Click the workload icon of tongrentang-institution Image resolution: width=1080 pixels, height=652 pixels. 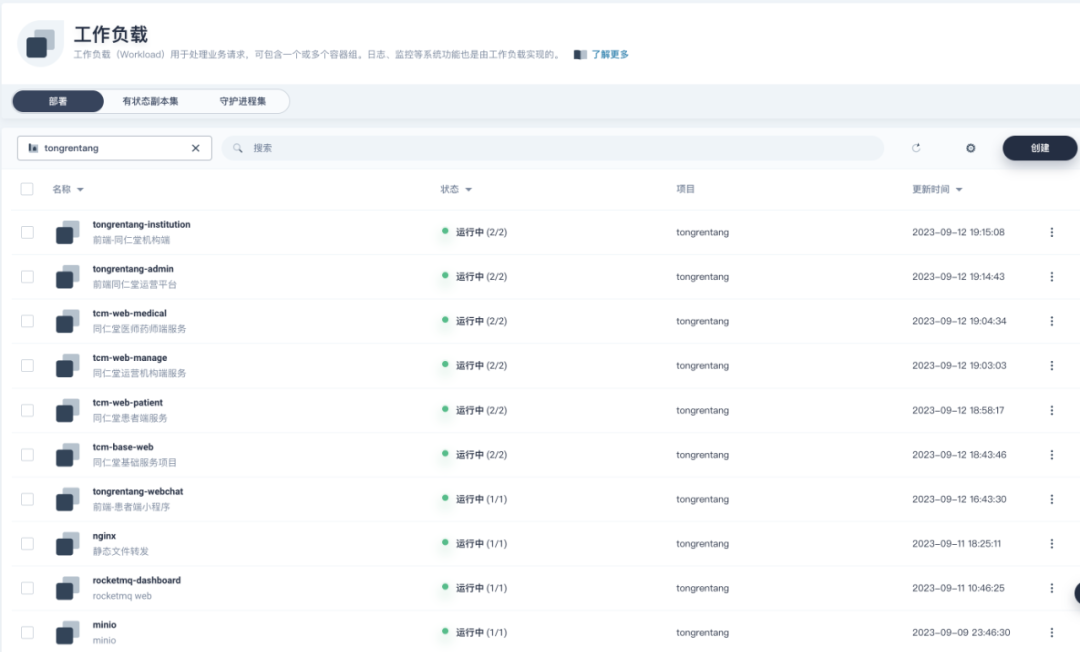[68, 233]
